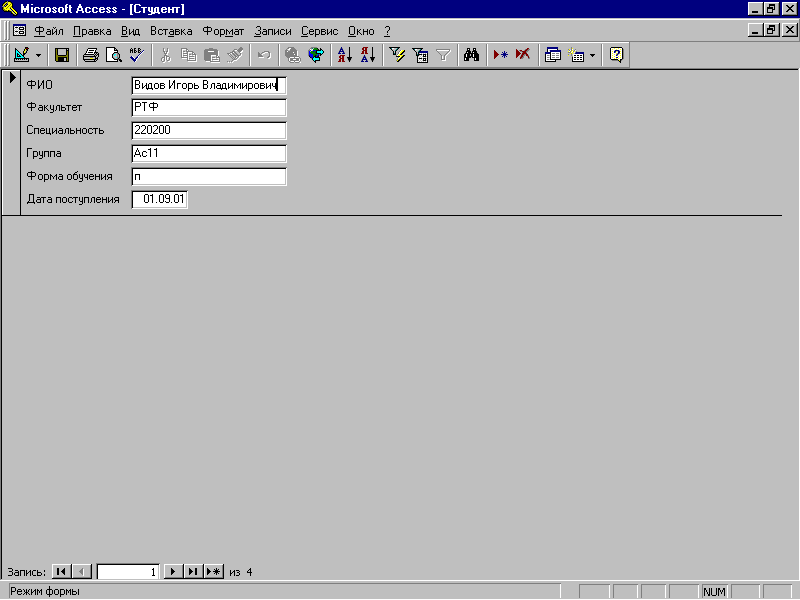This screenshot has width=800, height=600.
Task: Open the Формат menu
Action: 223,31
